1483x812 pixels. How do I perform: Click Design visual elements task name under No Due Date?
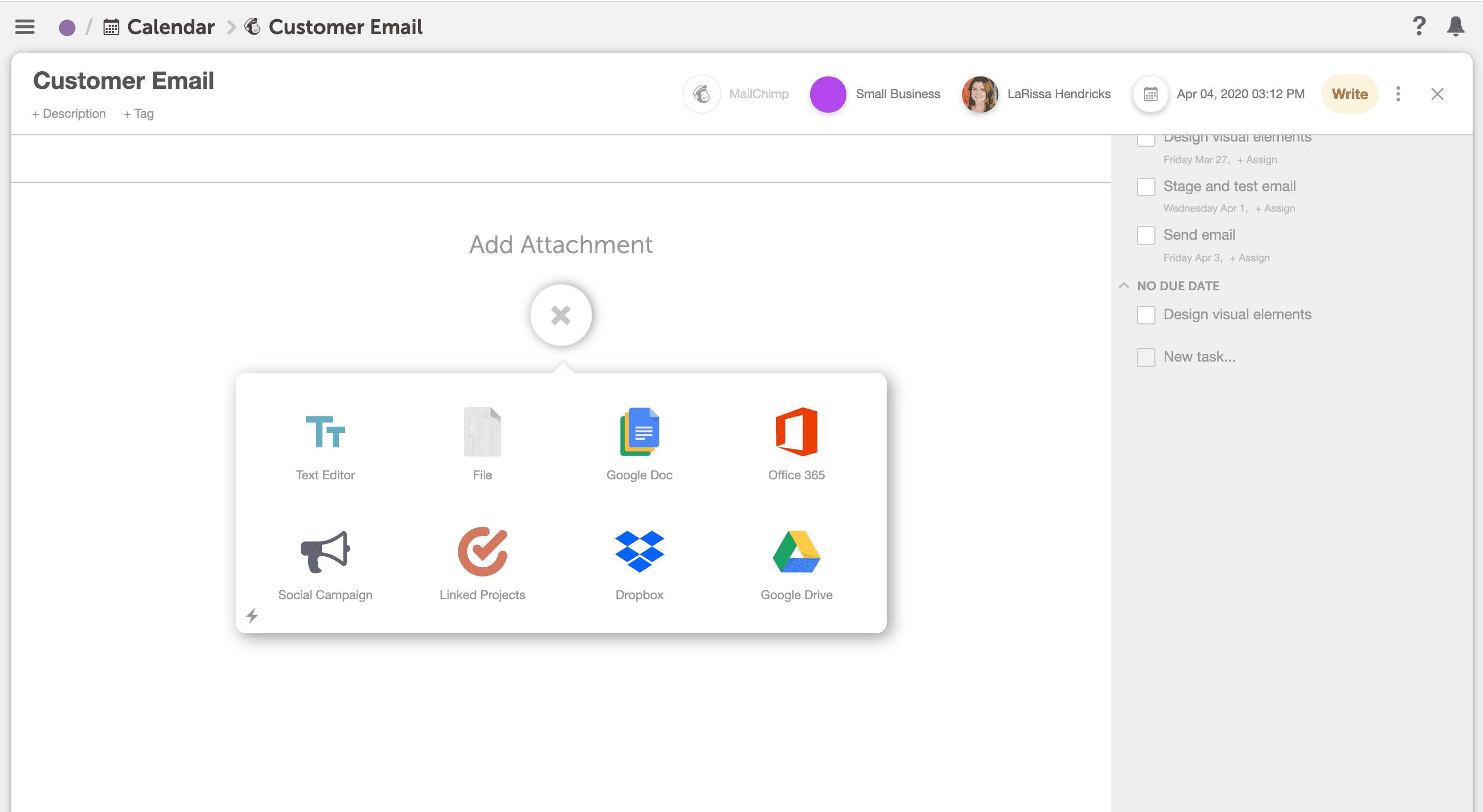pos(1237,314)
